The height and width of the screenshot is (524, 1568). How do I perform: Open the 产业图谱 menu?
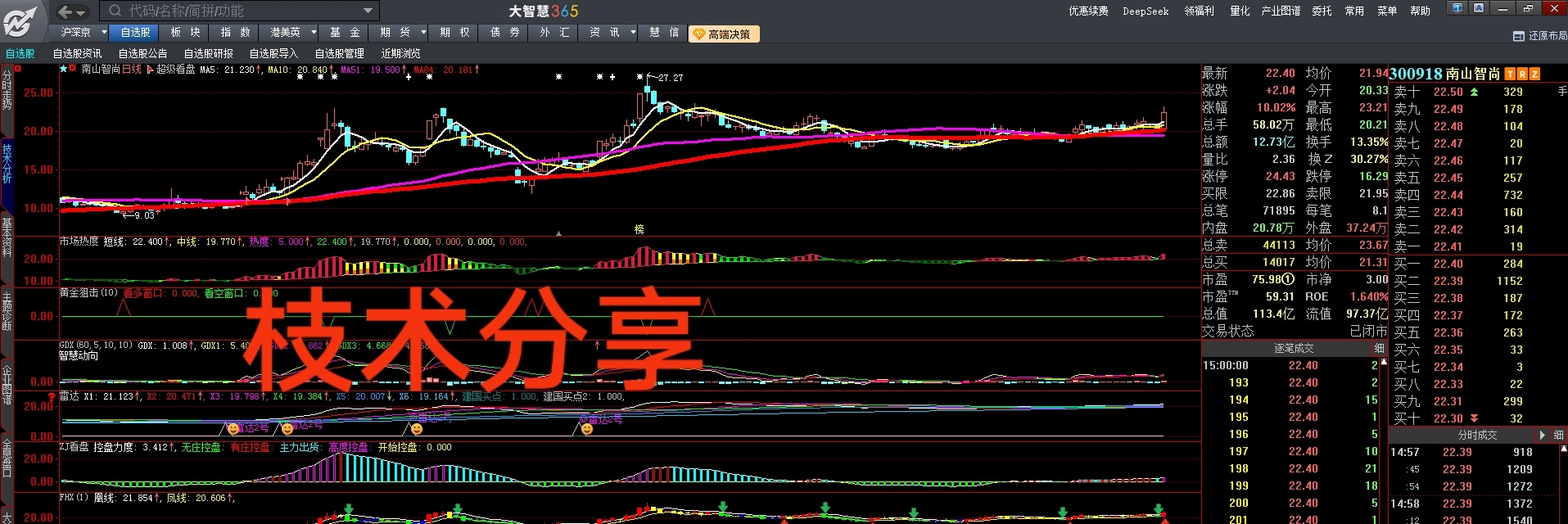pos(1281,11)
